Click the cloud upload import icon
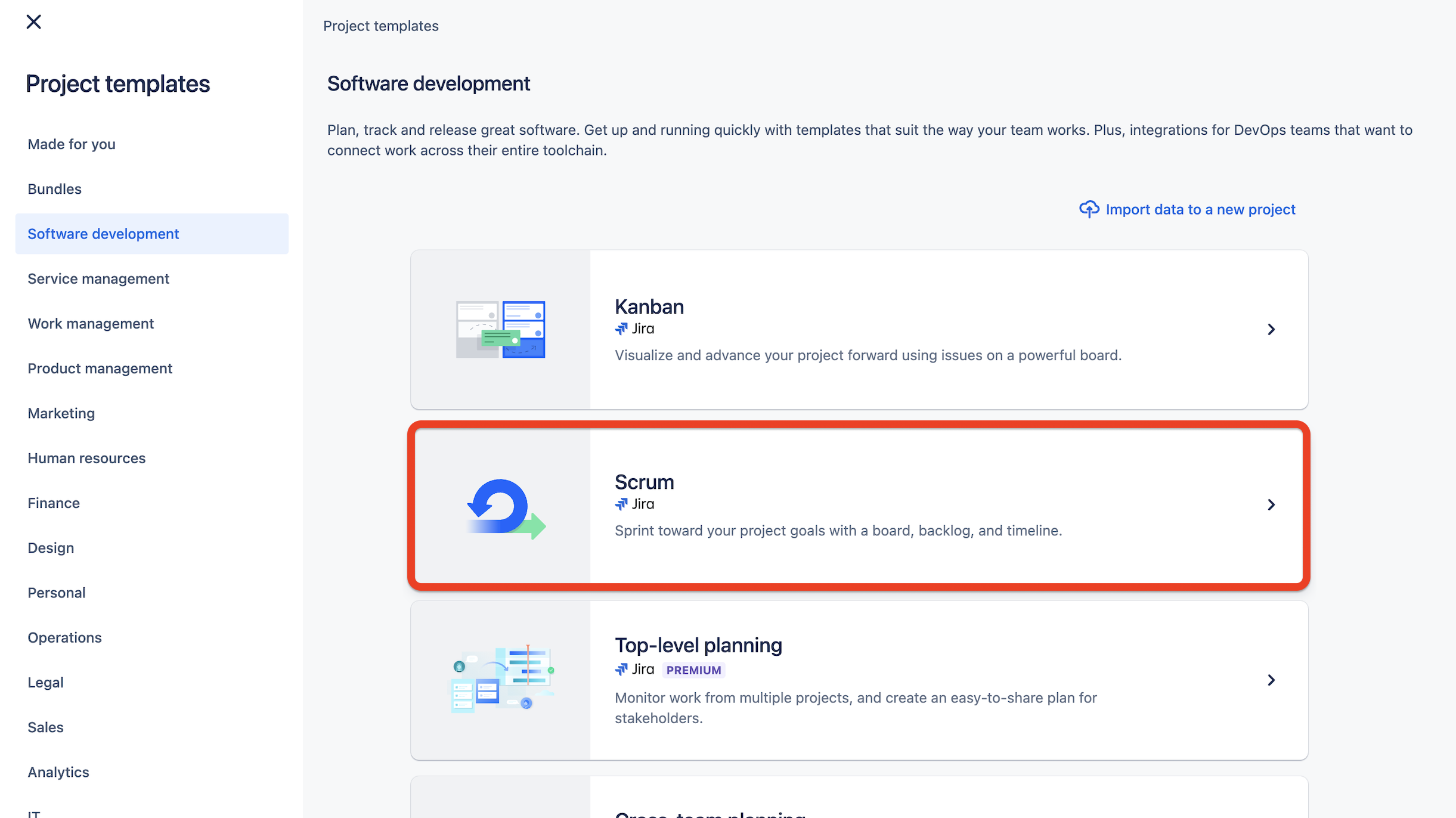Viewport: 1456px width, 818px height. [1089, 209]
